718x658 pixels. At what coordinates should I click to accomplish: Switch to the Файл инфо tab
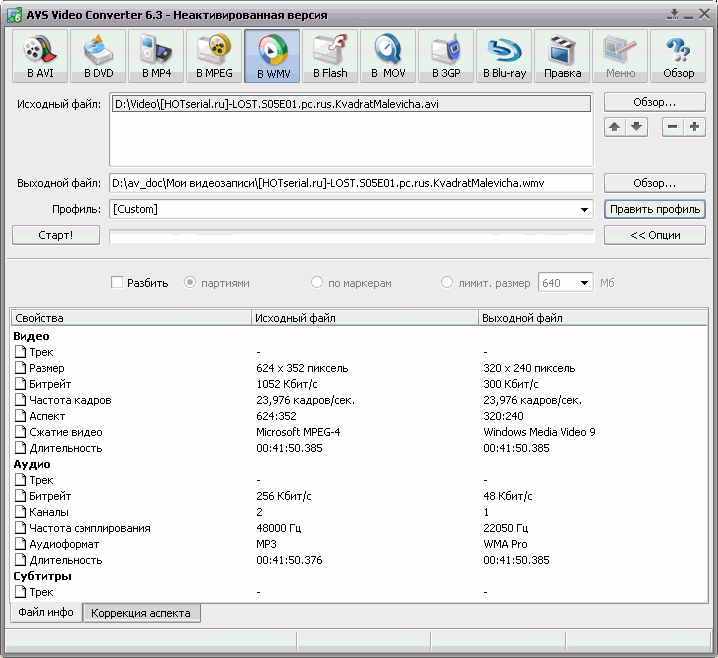click(x=46, y=612)
